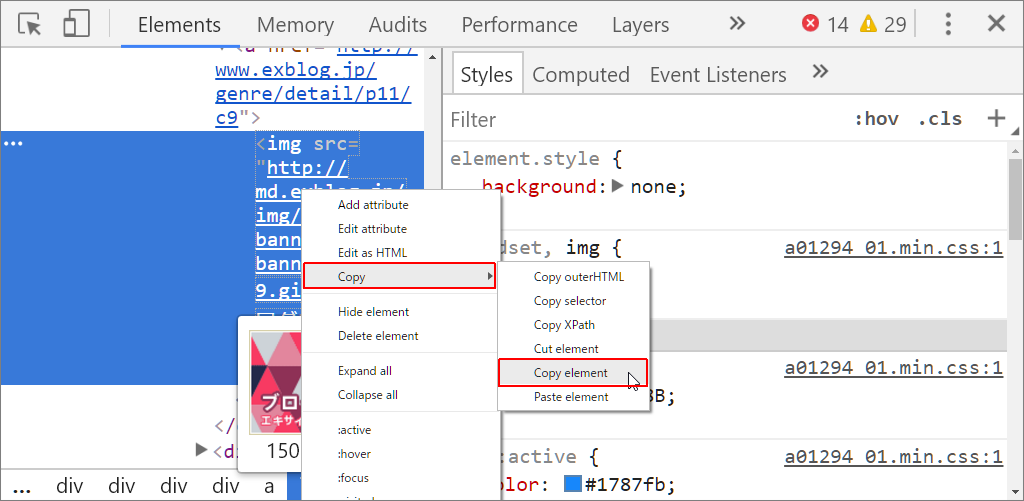The height and width of the screenshot is (501, 1024).
Task: Click the scroll-up arrow of DOM tree
Action: pos(430,59)
